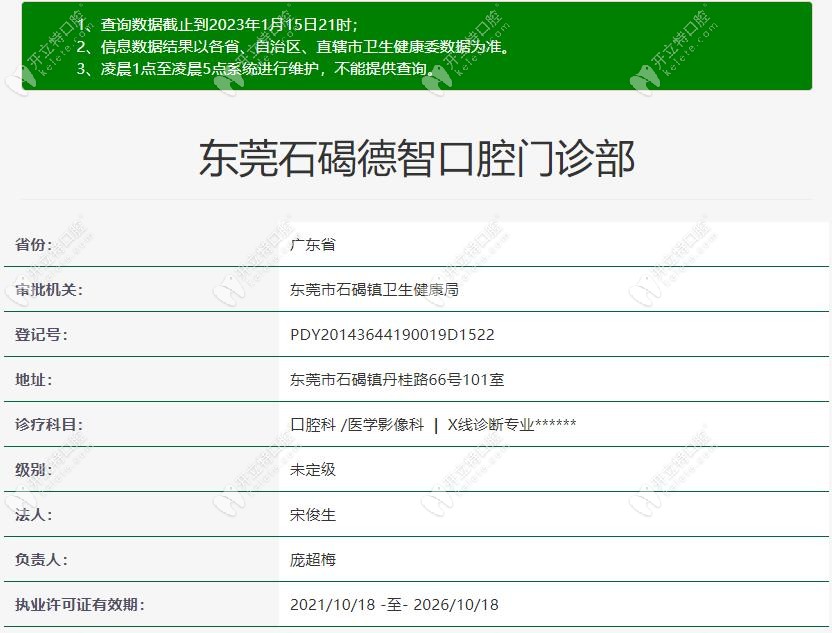Click the text X线诊断专业******
Image resolution: width=832 pixels, height=633 pixels.
point(512,424)
